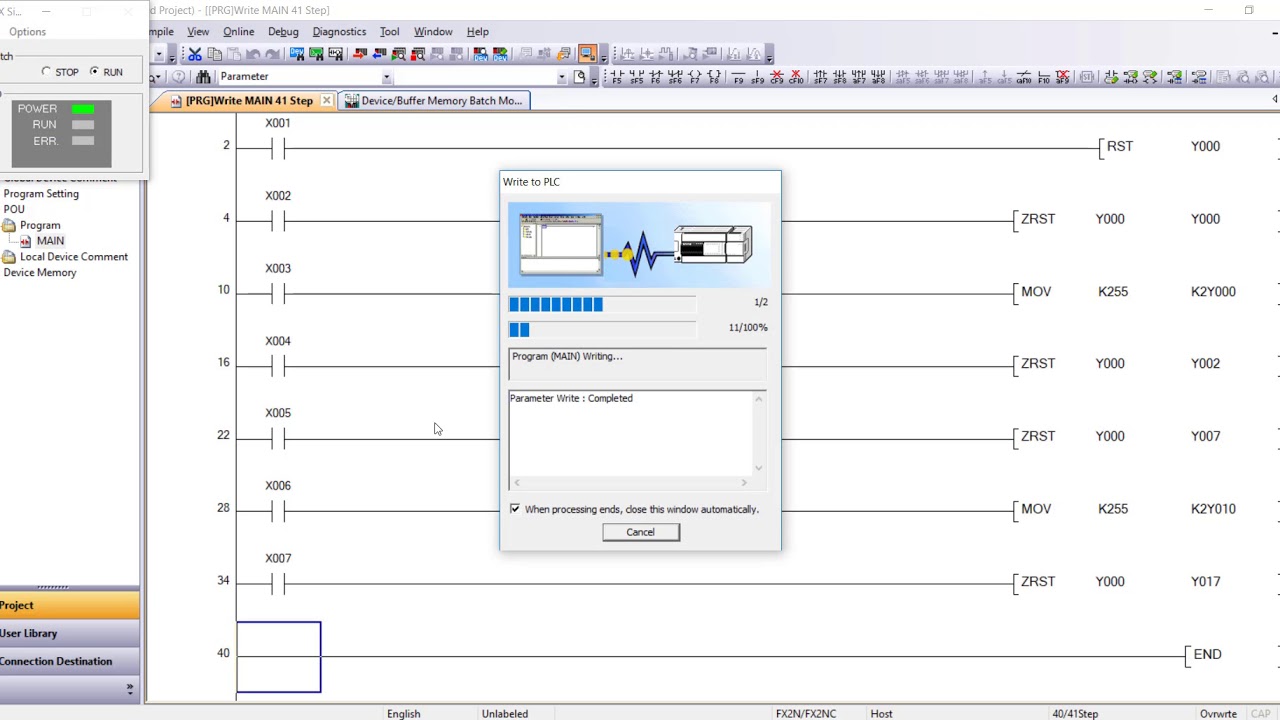The height and width of the screenshot is (720, 1280).
Task: Delete vertical line with cF10 icon
Action: [x=795, y=76]
